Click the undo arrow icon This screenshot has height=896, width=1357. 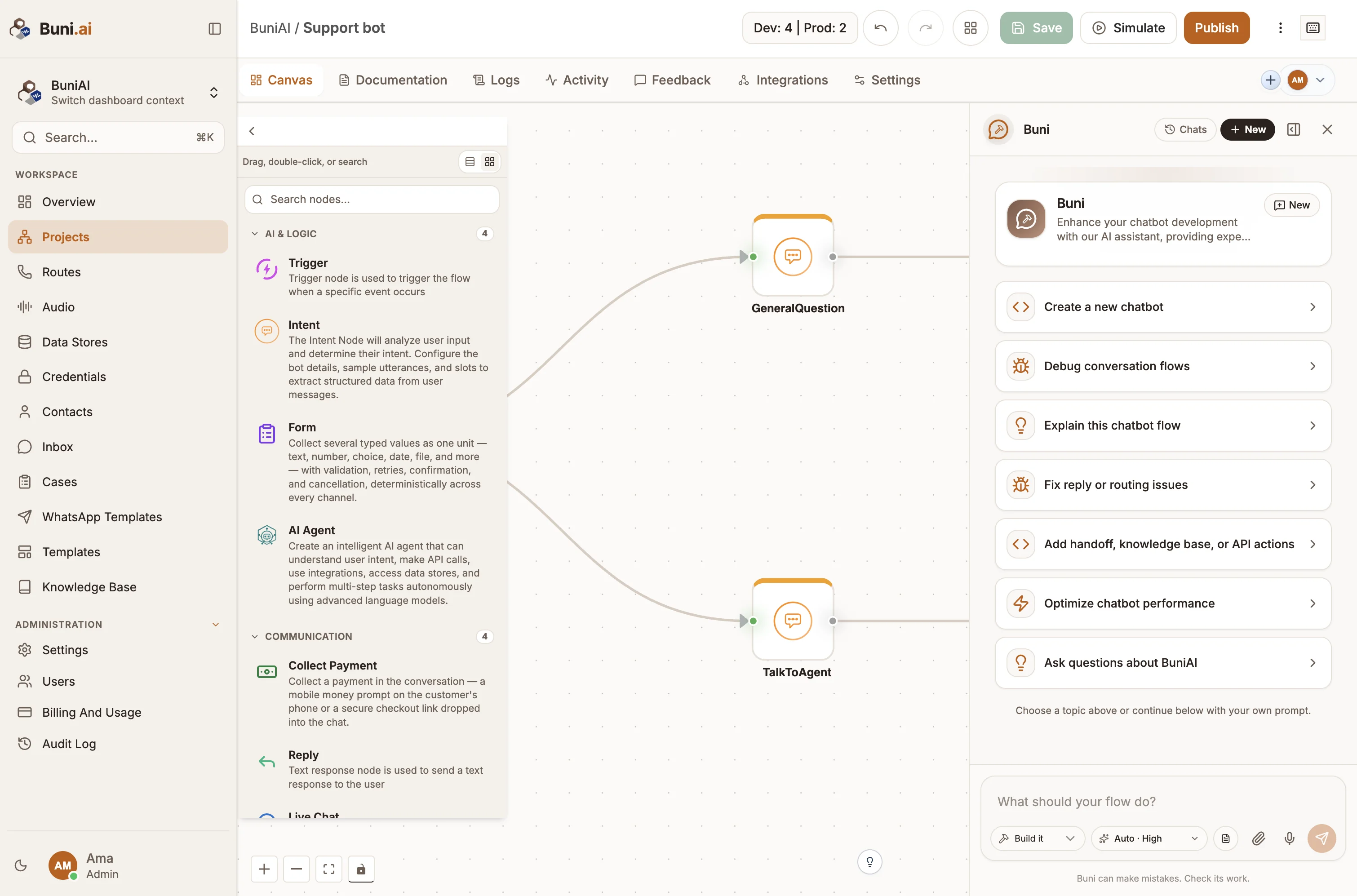click(880, 28)
